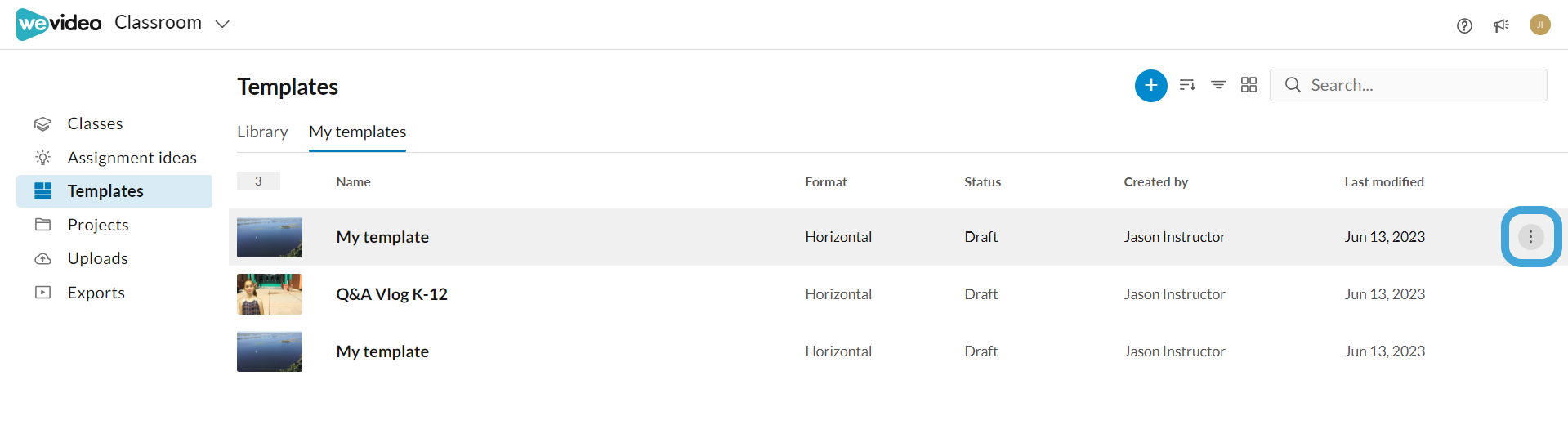The image size is (1568, 443).
Task: Sort by Last modified column header
Action: click(x=1384, y=182)
